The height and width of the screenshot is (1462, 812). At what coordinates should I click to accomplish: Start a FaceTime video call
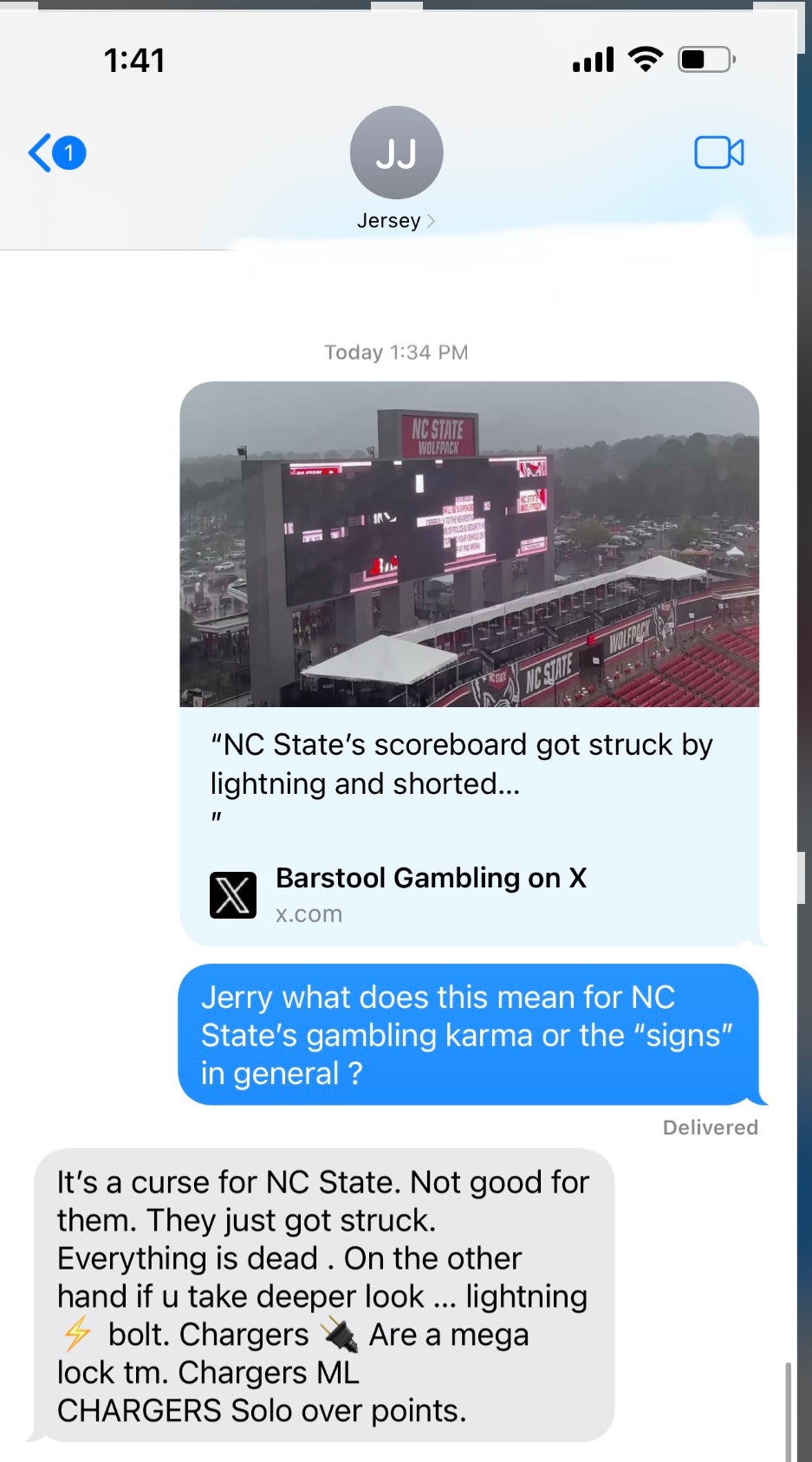pos(718,153)
